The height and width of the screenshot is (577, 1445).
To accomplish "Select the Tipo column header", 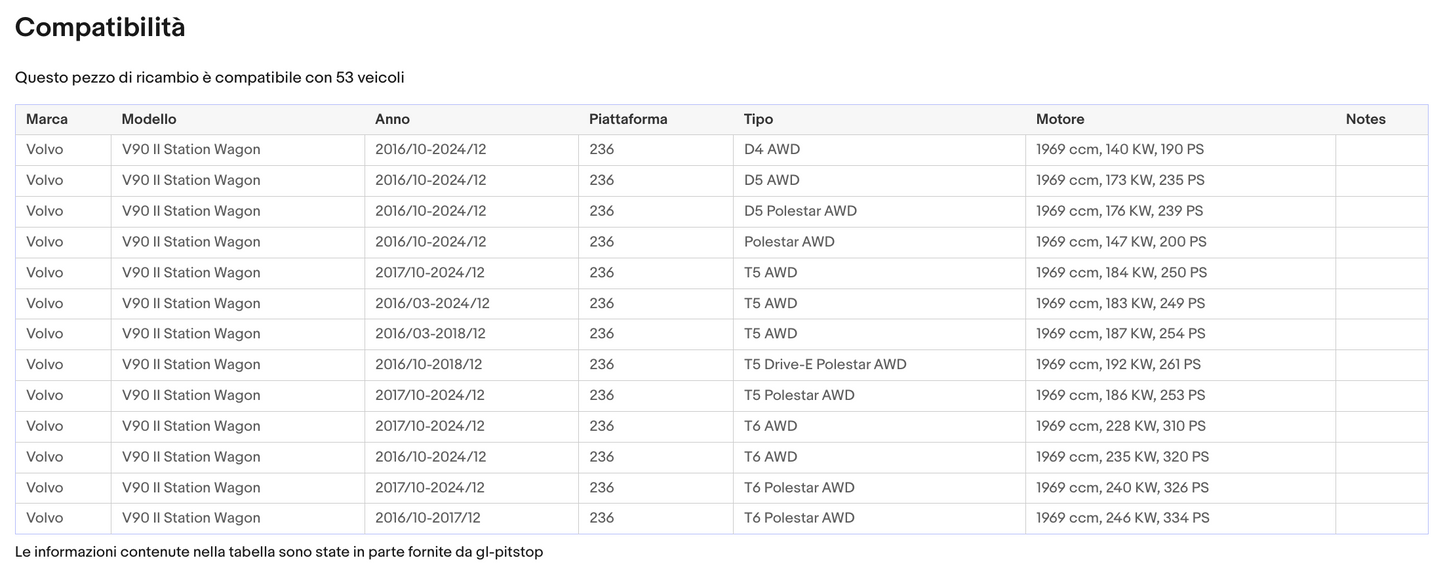I will coord(758,119).
